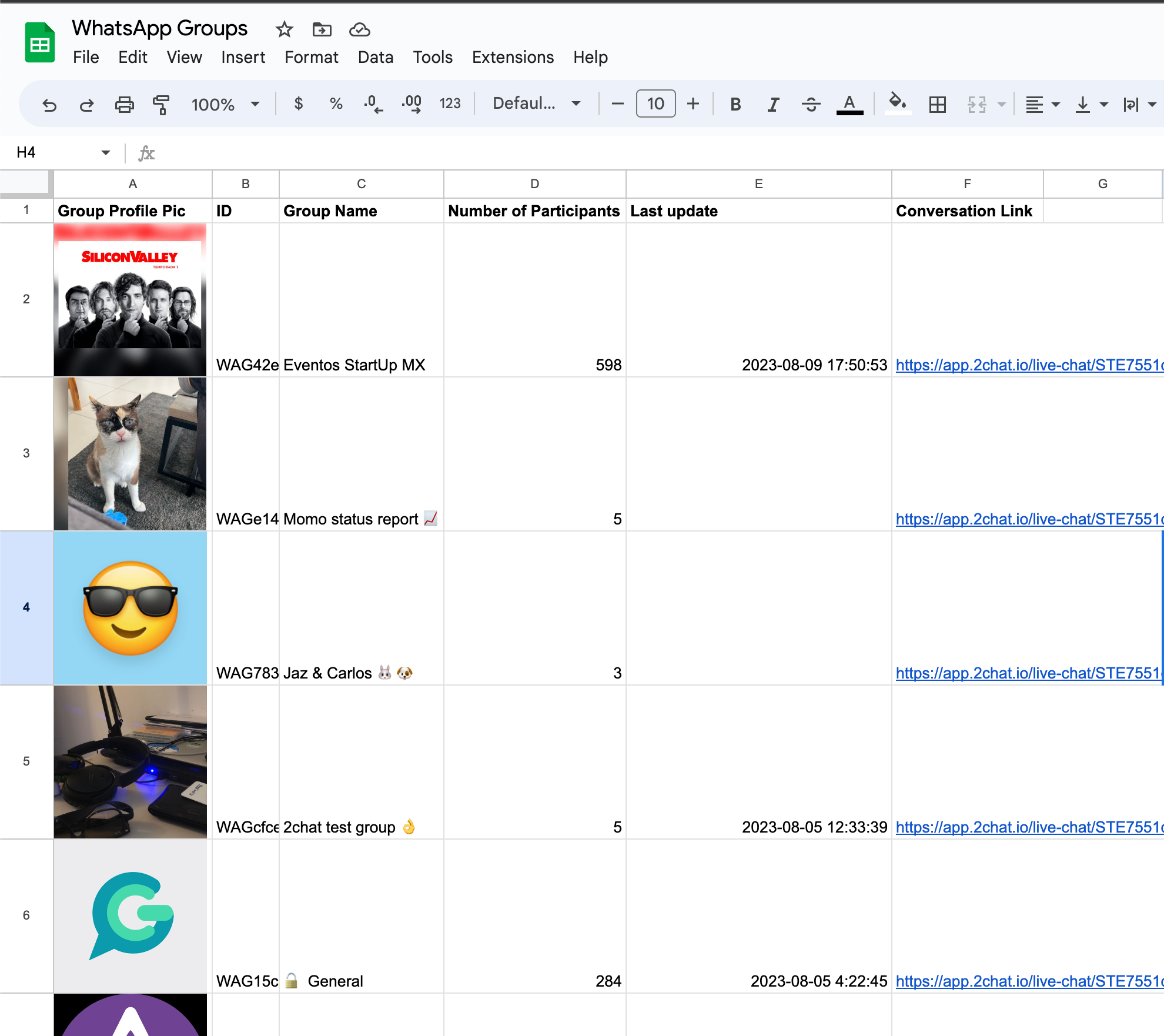1164x1036 pixels.
Task: Open more number formats (123)
Action: (450, 104)
